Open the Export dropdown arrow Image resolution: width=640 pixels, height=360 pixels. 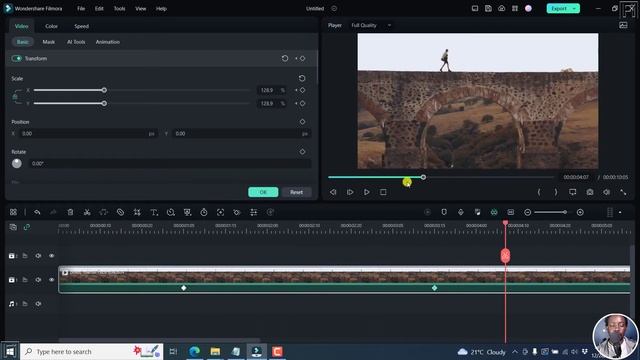[574, 8]
